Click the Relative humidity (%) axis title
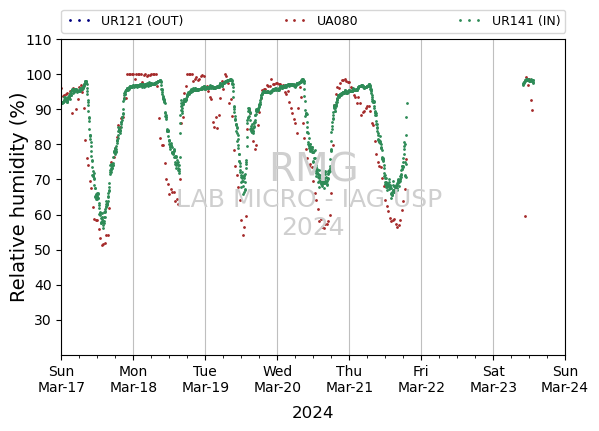The image size is (599, 431). tap(18, 198)
